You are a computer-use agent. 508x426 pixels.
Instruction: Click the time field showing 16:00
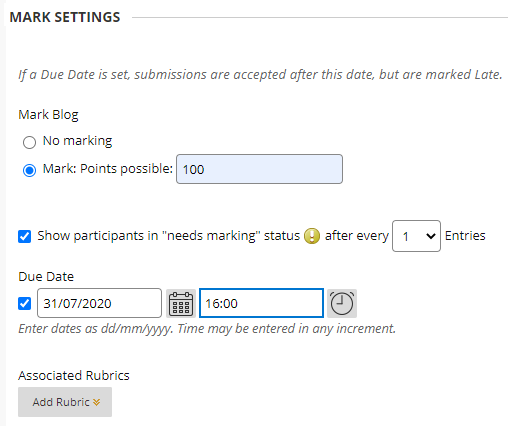pyautogui.click(x=261, y=303)
